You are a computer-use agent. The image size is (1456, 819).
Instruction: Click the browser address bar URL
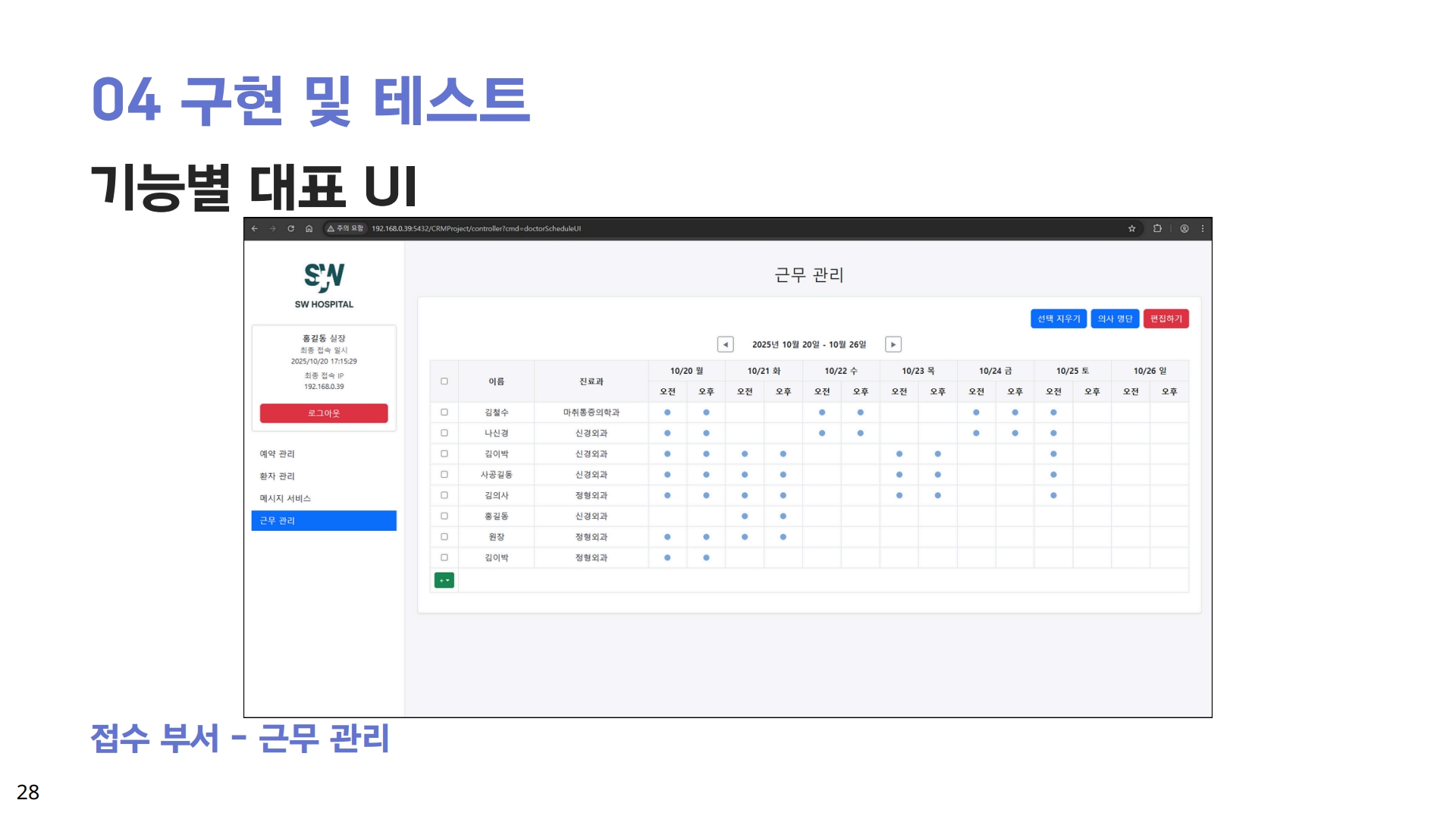coord(476,228)
